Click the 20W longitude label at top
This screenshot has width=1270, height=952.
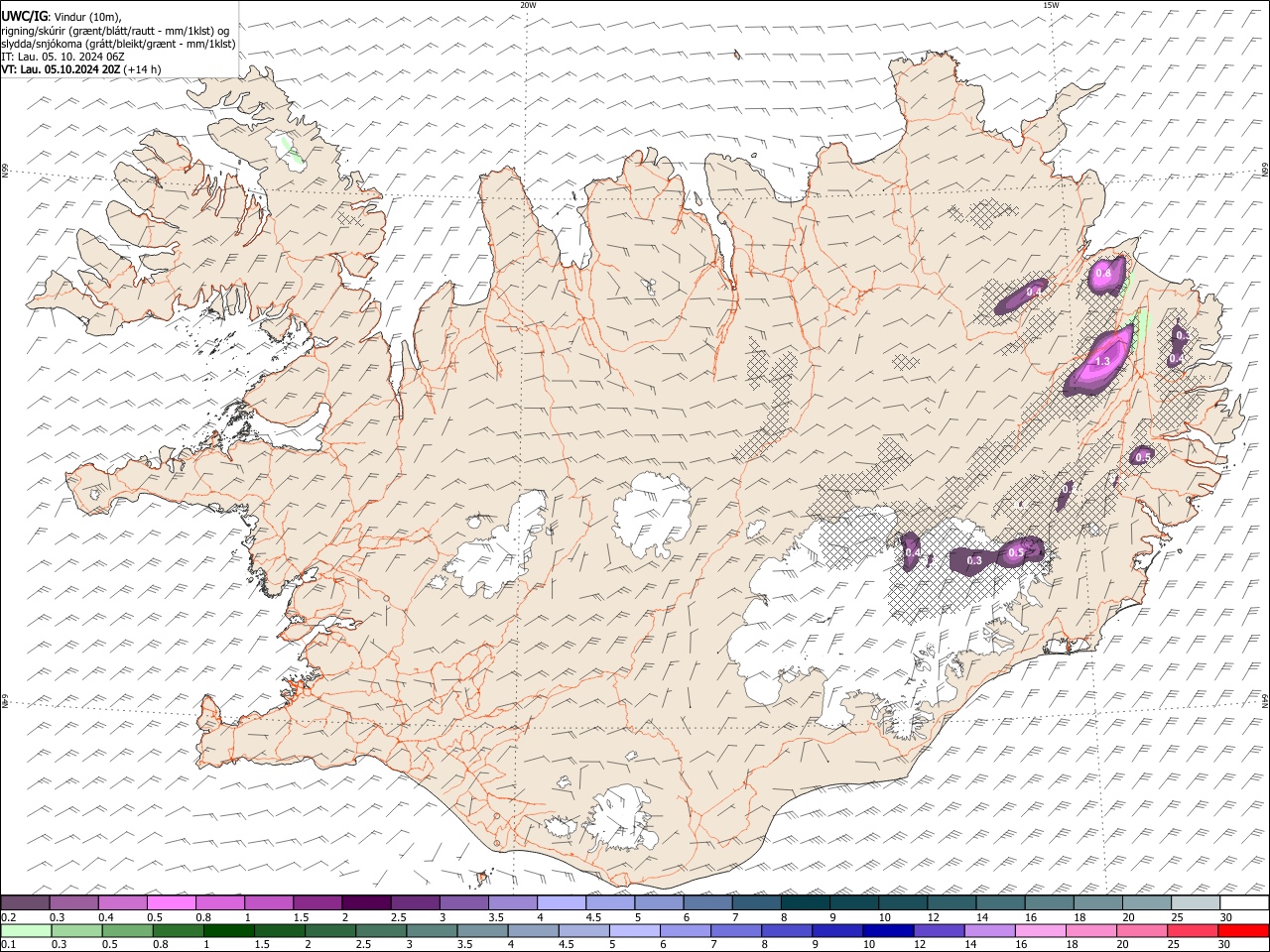tap(528, 5)
